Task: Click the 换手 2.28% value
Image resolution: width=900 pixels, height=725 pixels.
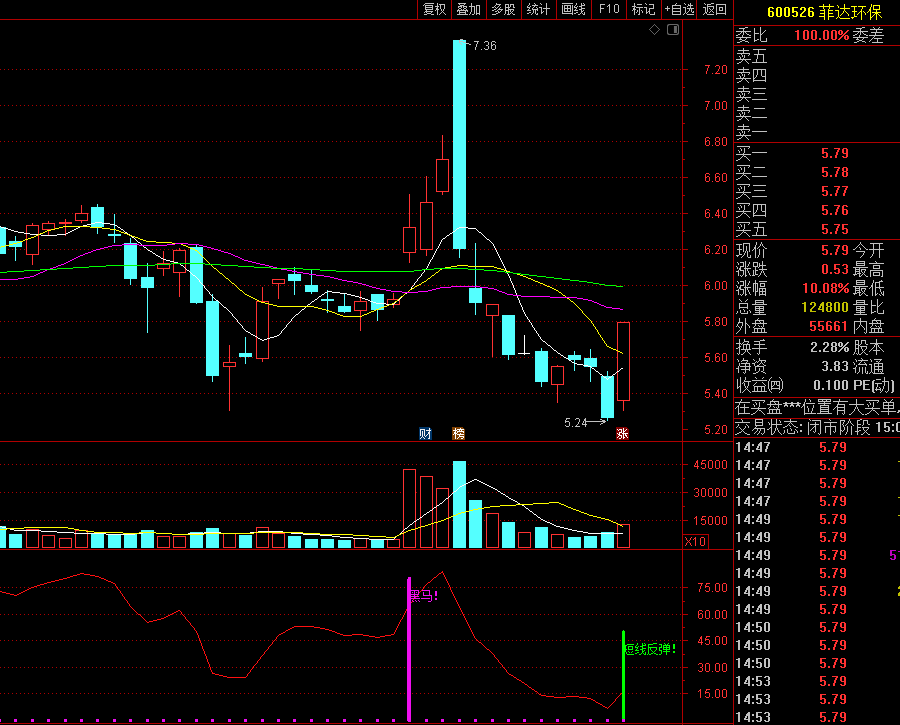Action: click(829, 347)
